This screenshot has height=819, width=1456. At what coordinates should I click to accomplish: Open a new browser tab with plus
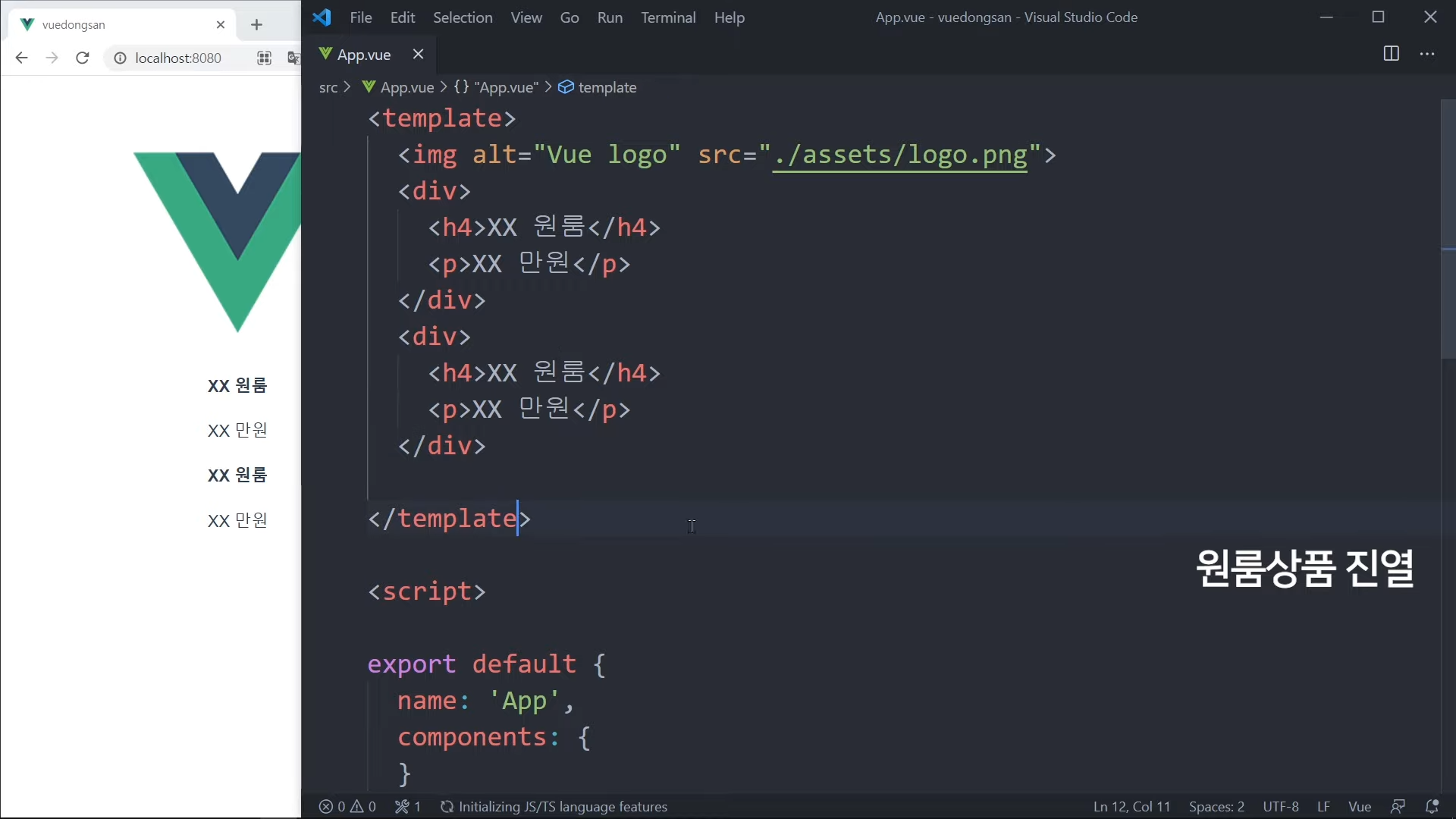256,25
